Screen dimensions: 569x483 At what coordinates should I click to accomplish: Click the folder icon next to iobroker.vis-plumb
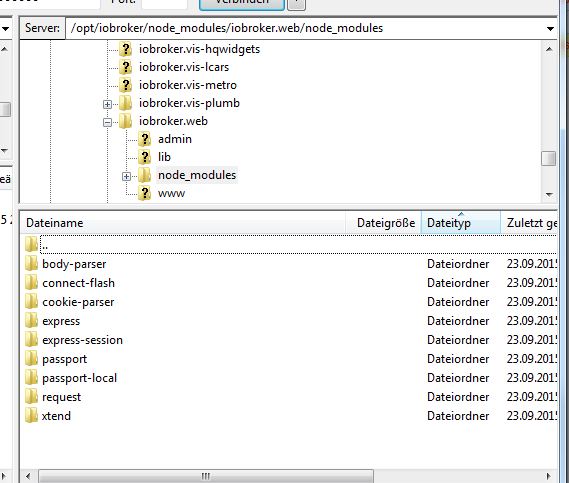(x=126, y=103)
